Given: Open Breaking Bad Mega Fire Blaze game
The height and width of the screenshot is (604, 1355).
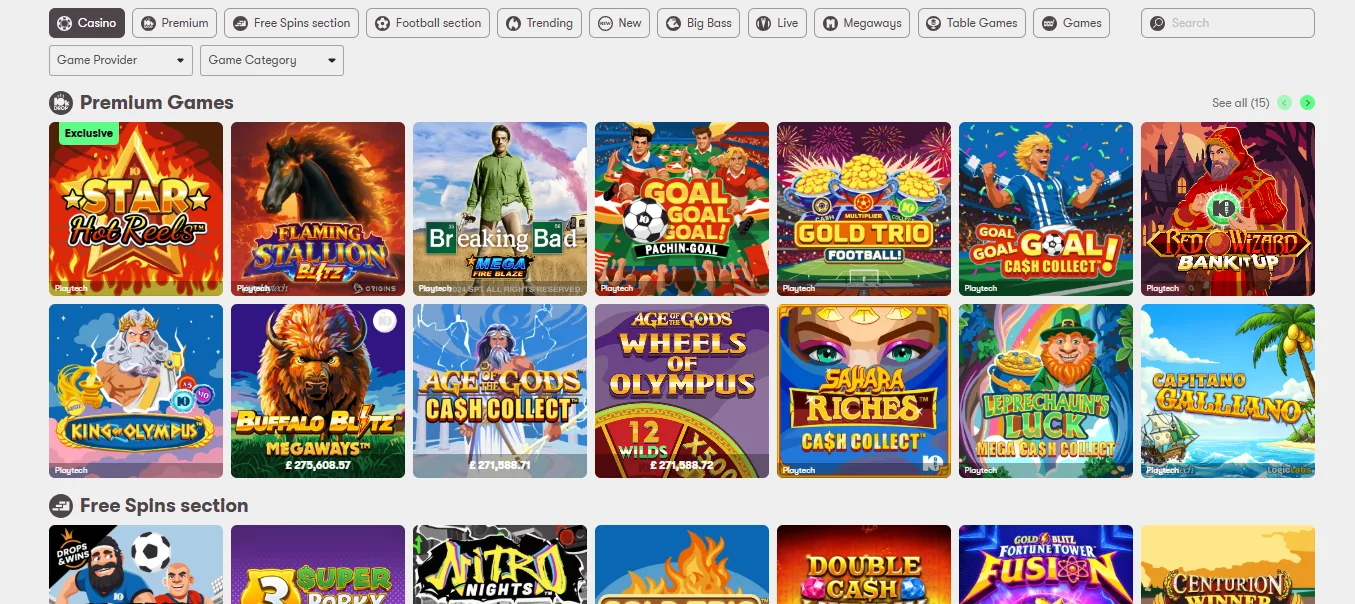Looking at the screenshot, I should [x=500, y=209].
